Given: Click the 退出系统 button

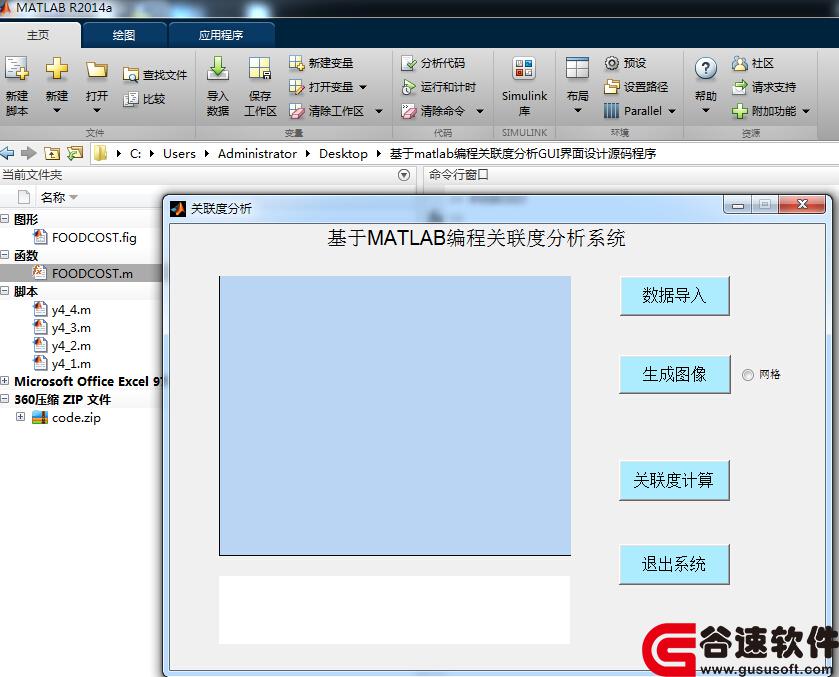Looking at the screenshot, I should coord(674,564).
